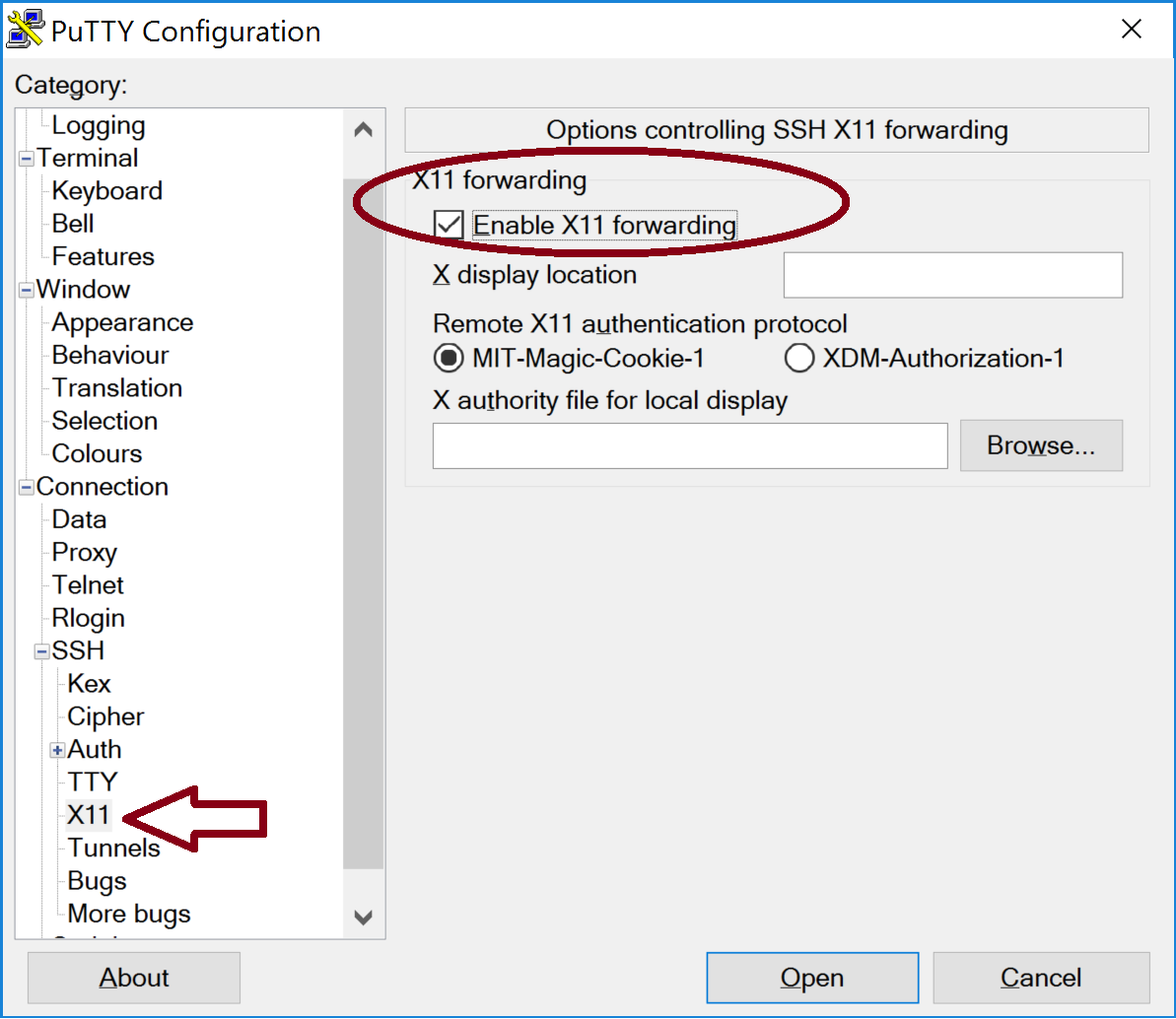
Task: Open the Colours settings category
Action: pyautogui.click(x=97, y=453)
